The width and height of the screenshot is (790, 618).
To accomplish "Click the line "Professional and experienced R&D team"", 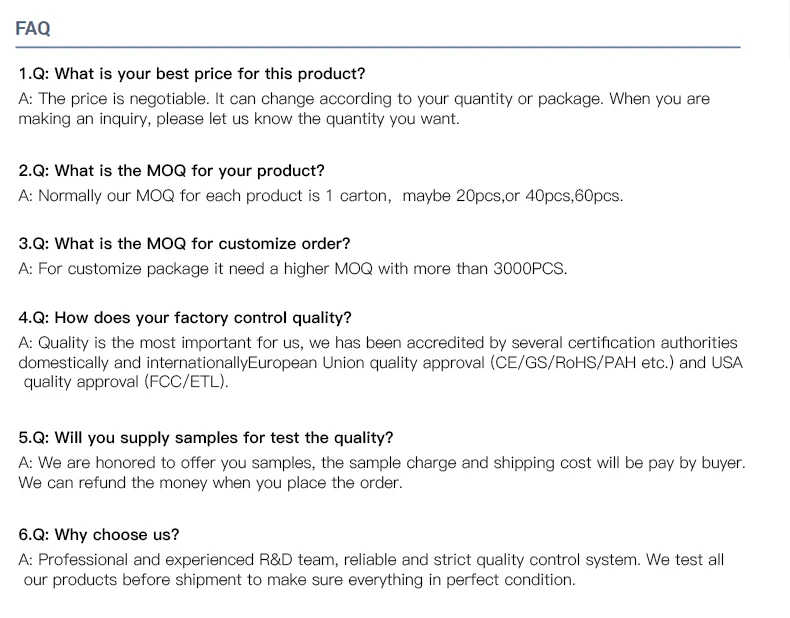I will point(371,560).
